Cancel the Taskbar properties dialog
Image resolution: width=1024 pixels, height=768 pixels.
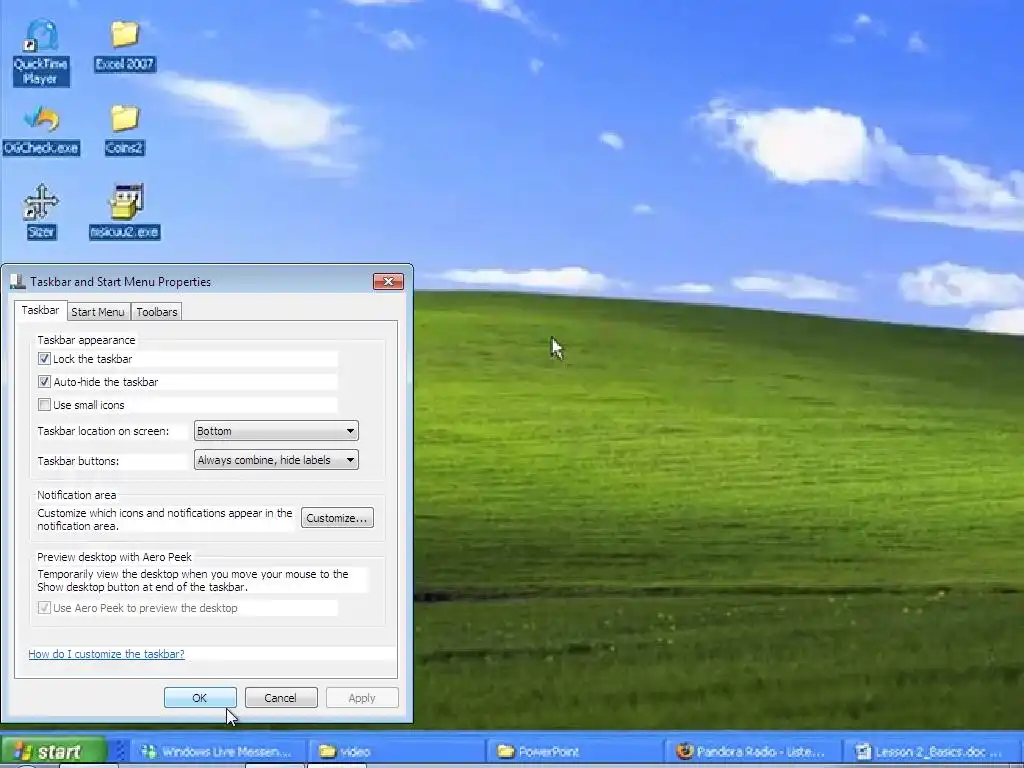[281, 697]
